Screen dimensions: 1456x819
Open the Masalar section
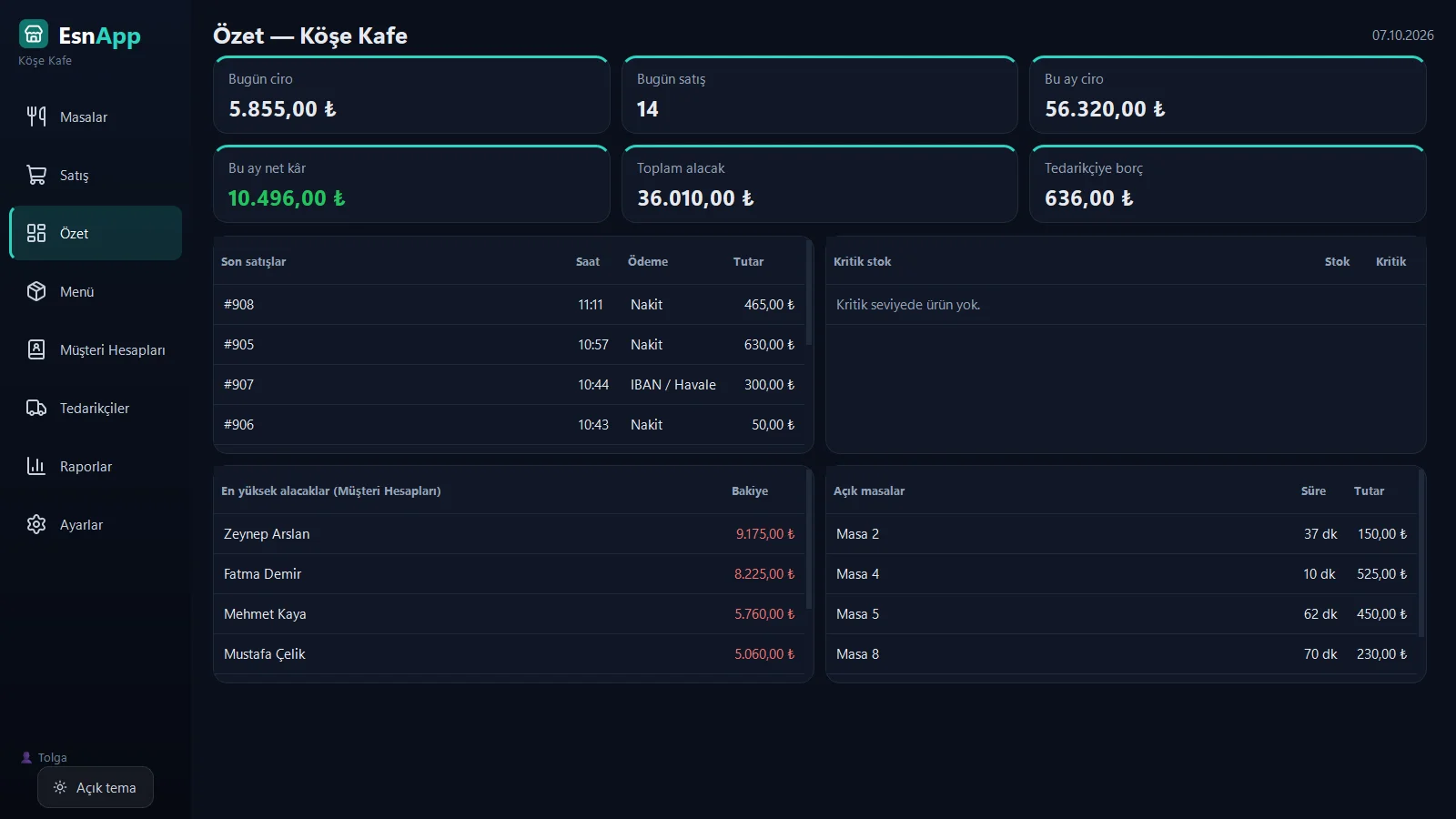tap(96, 116)
